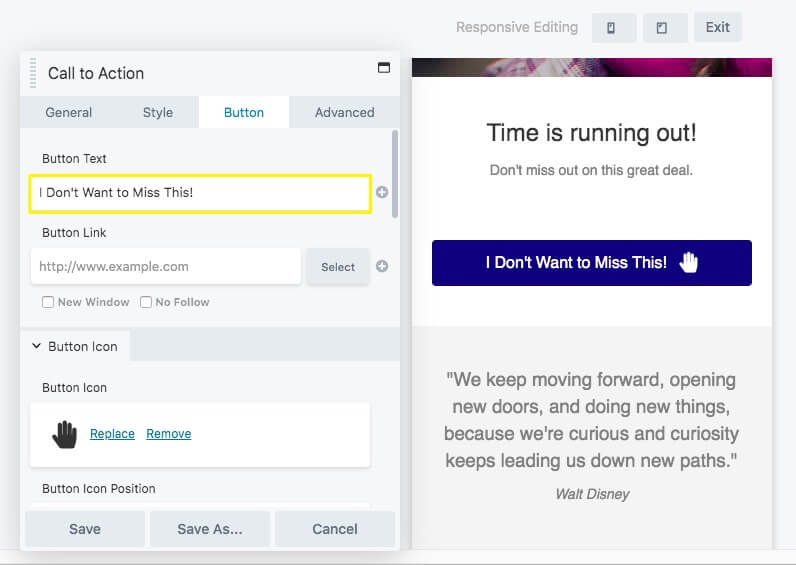Click the Button Icon Position label
The image size is (796, 565).
tap(98, 489)
